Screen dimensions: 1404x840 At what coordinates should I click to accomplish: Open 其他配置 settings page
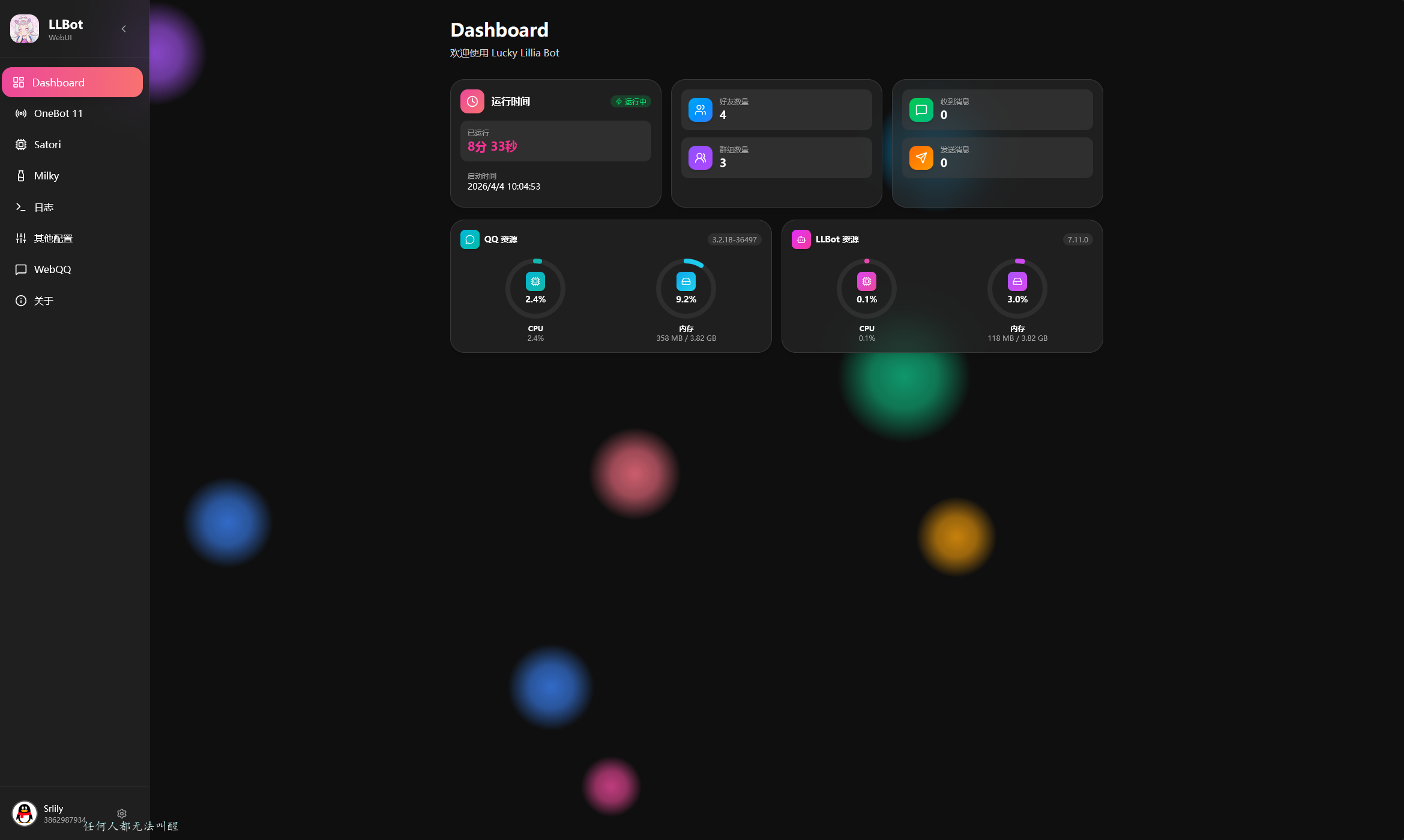(x=53, y=238)
